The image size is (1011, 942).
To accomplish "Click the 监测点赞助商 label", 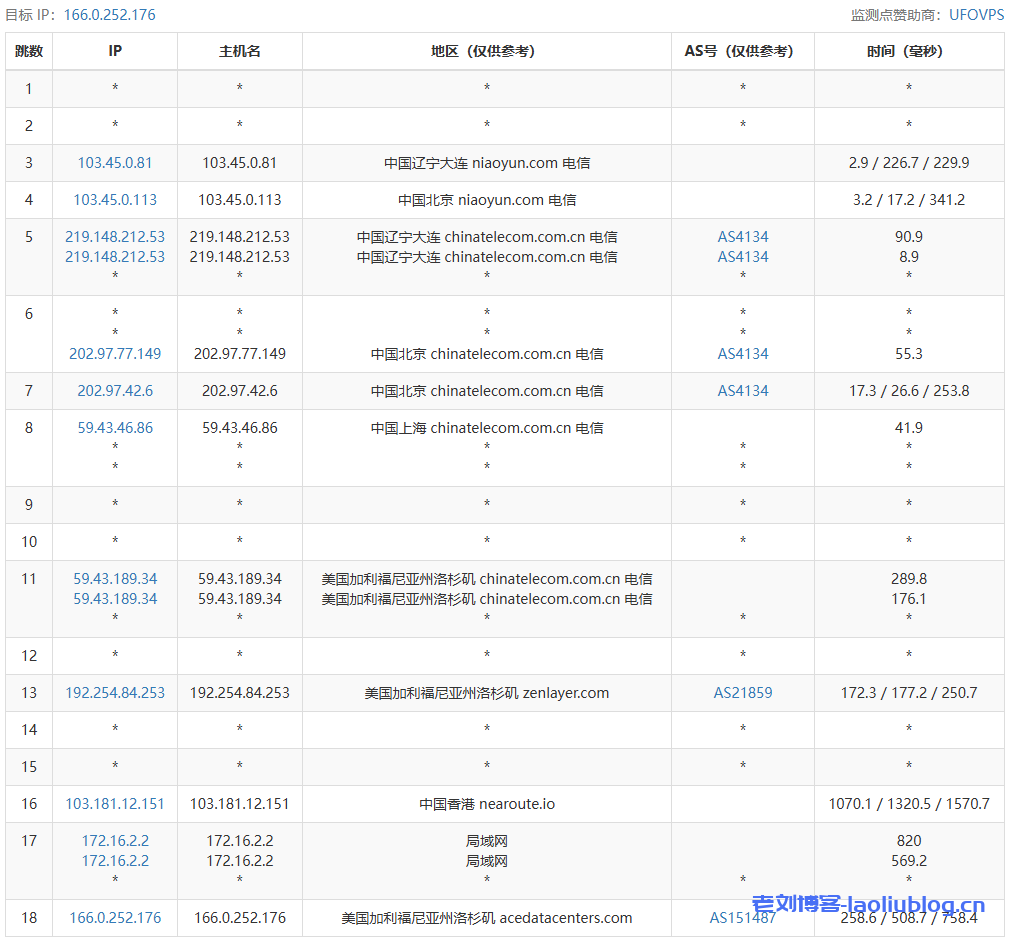I will coord(897,15).
